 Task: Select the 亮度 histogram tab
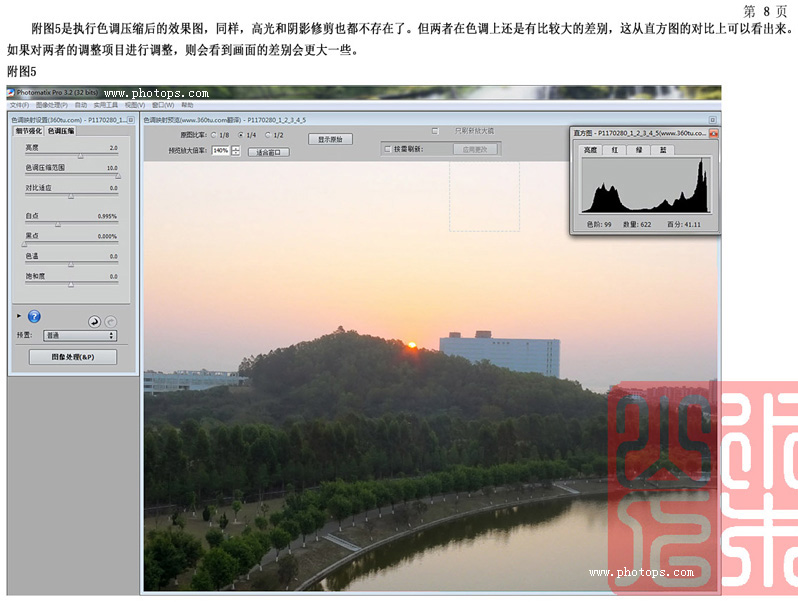click(590, 150)
